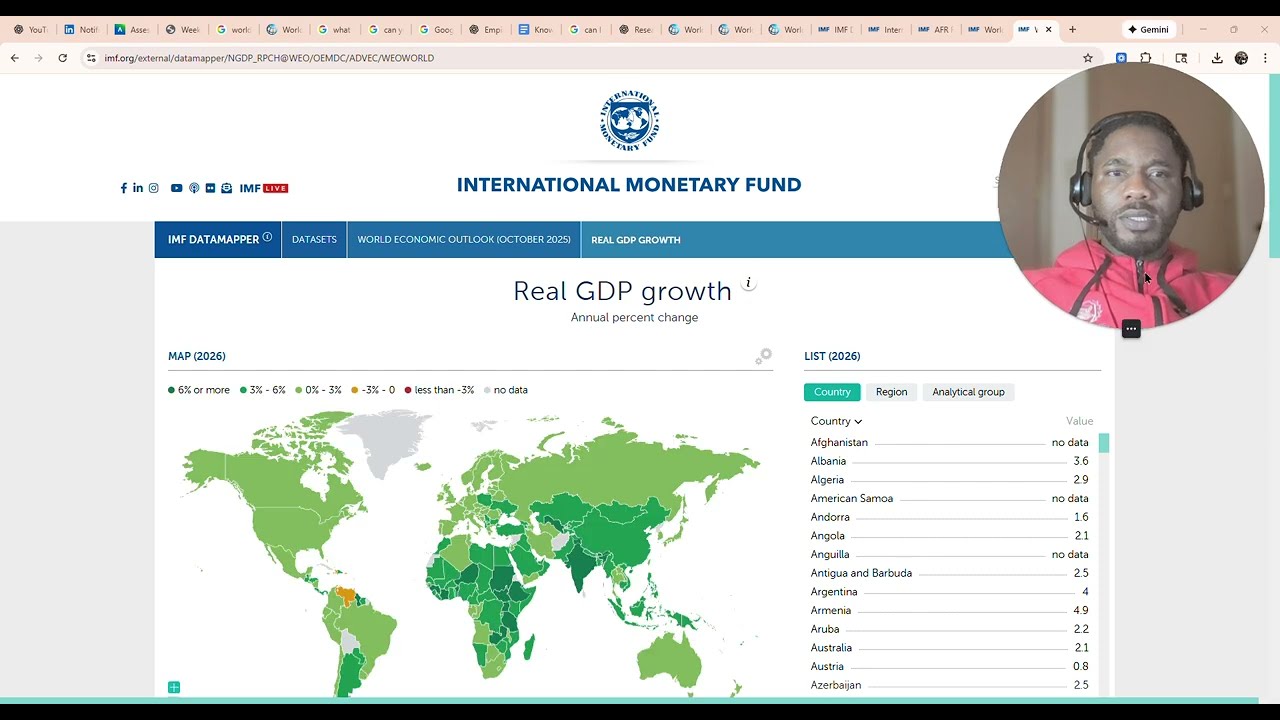The height and width of the screenshot is (720, 1280).
Task: Open World Economic Outlook (October 2025) item
Action: coord(464,240)
